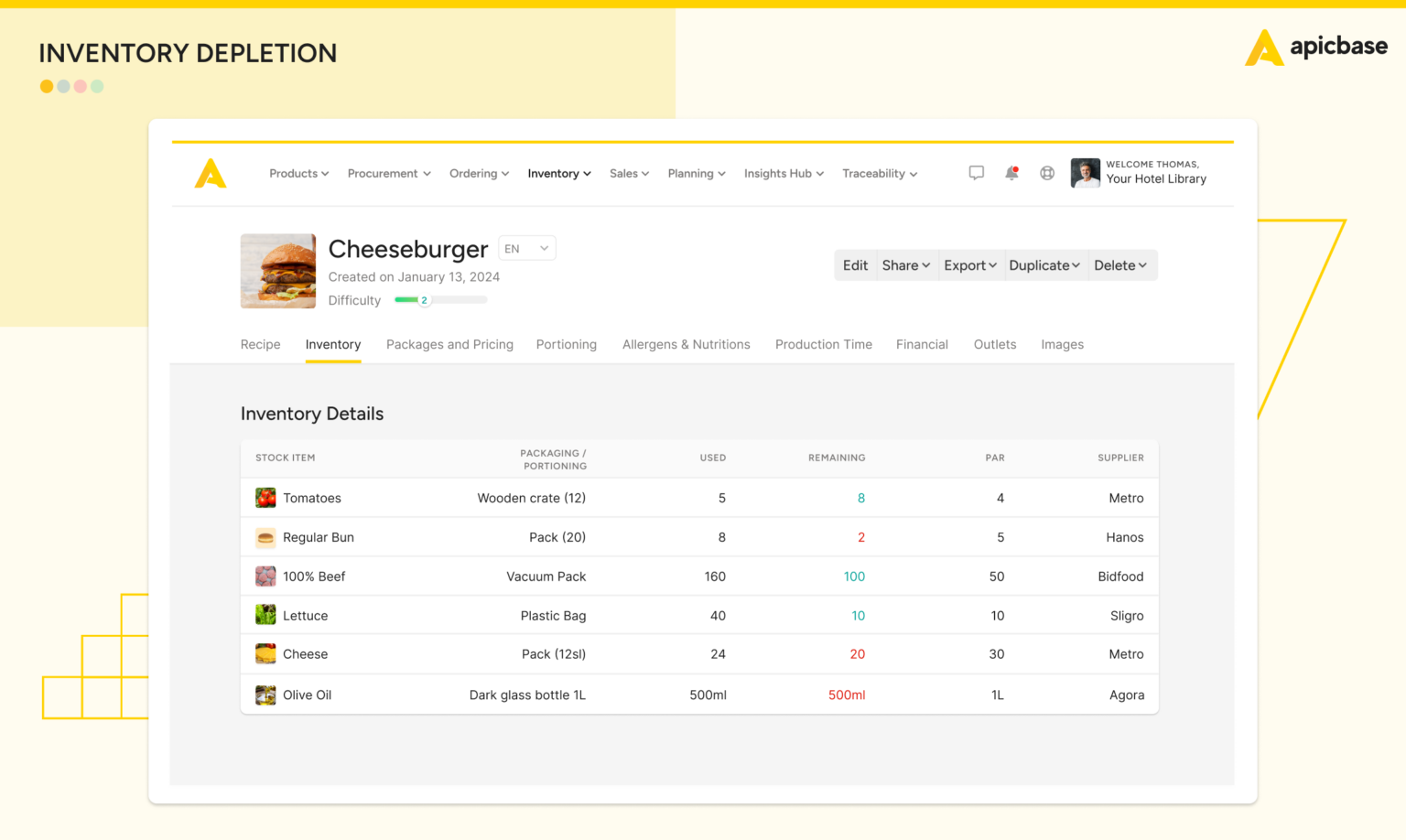The image size is (1406, 840).
Task: Click the Olive Oil bottle icon
Action: [265, 695]
